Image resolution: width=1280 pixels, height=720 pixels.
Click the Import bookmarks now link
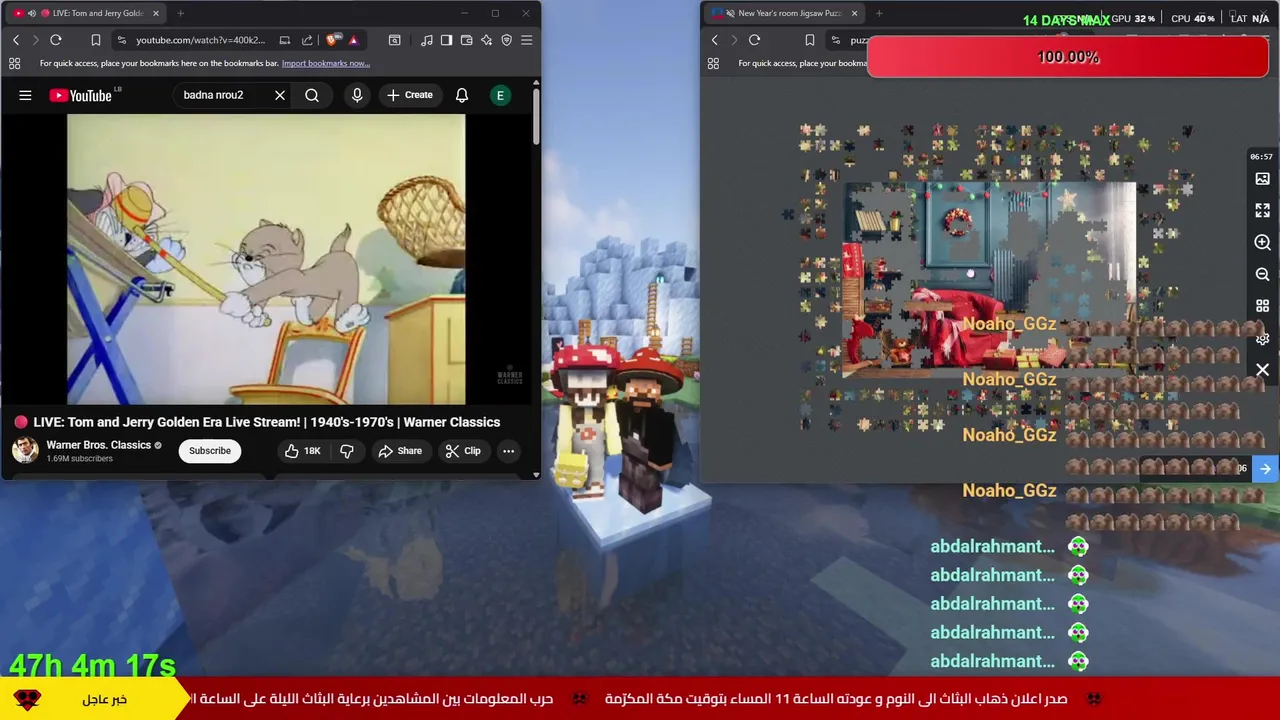coord(326,63)
